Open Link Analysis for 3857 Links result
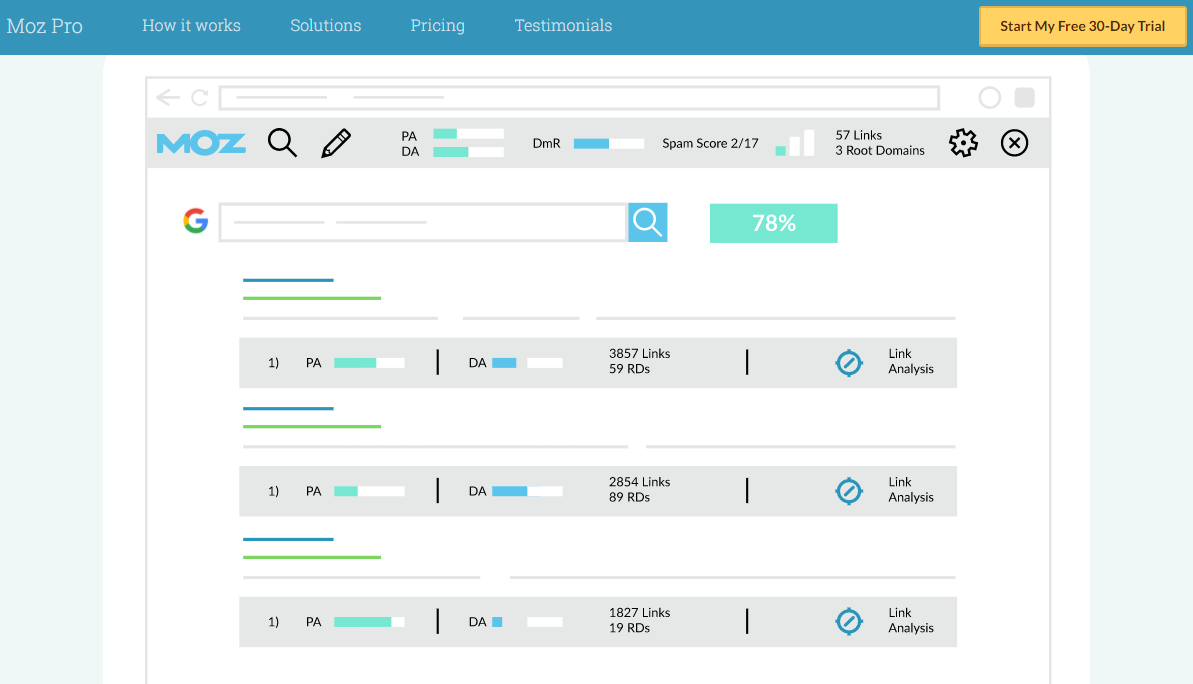Screen dimensions: 1193x684 coord(911,361)
